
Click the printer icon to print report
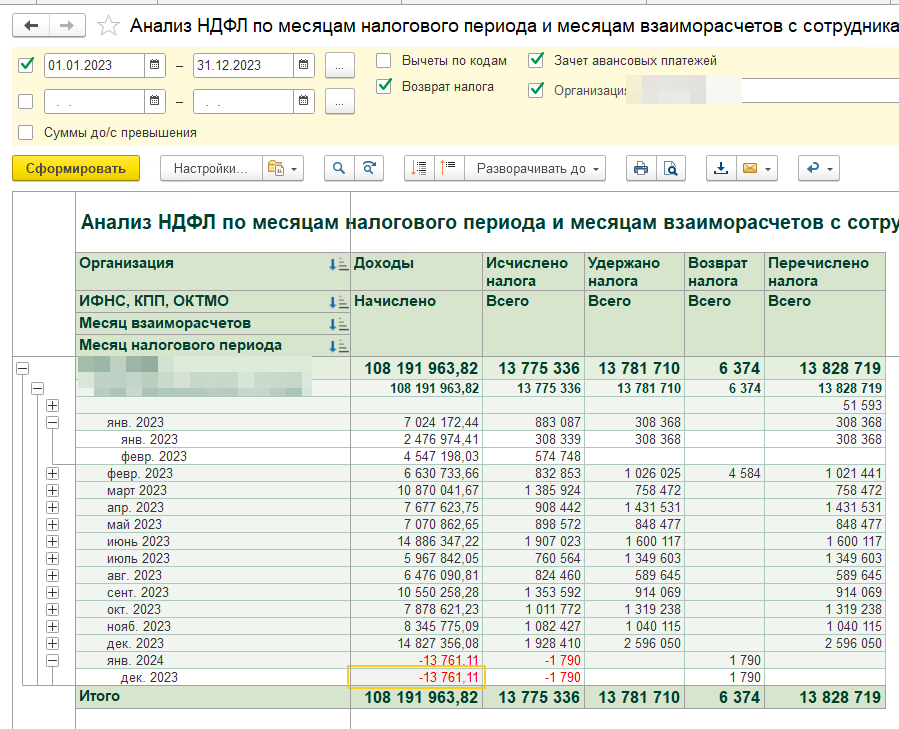point(641,168)
